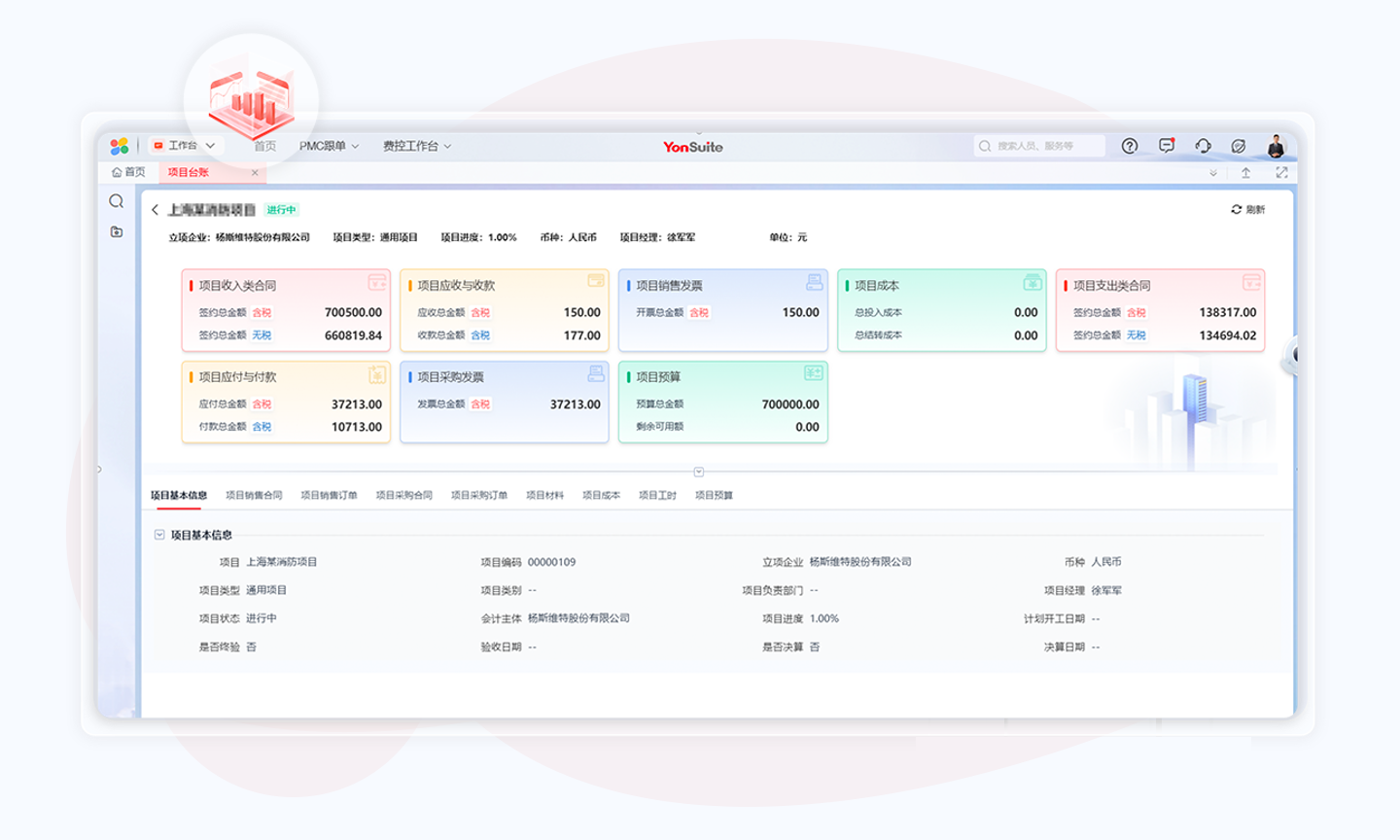The width and height of the screenshot is (1400, 840).
Task: Collapse the 项目基本信息 section
Action: (x=159, y=535)
